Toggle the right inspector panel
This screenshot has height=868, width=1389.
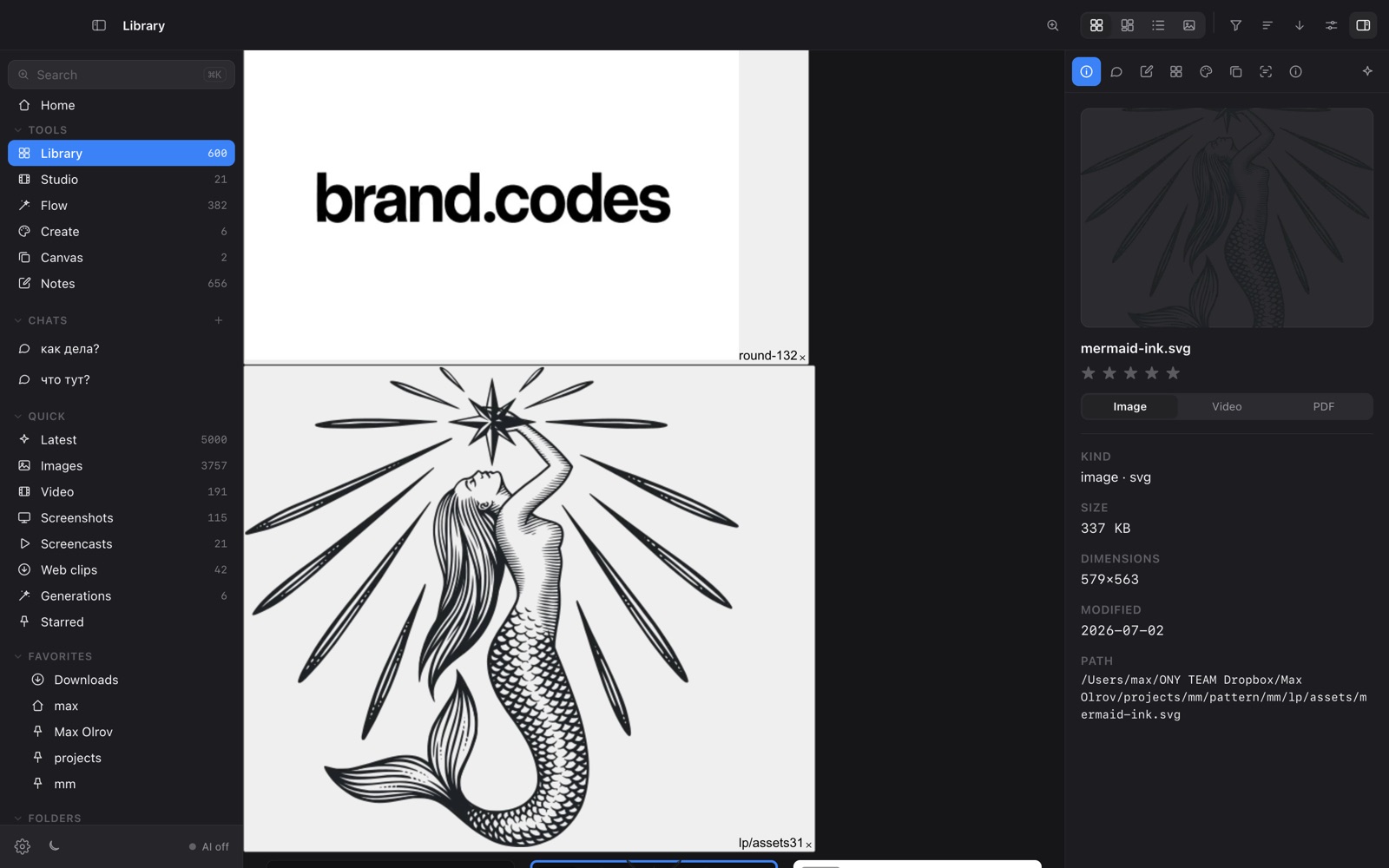pyautogui.click(x=1363, y=25)
